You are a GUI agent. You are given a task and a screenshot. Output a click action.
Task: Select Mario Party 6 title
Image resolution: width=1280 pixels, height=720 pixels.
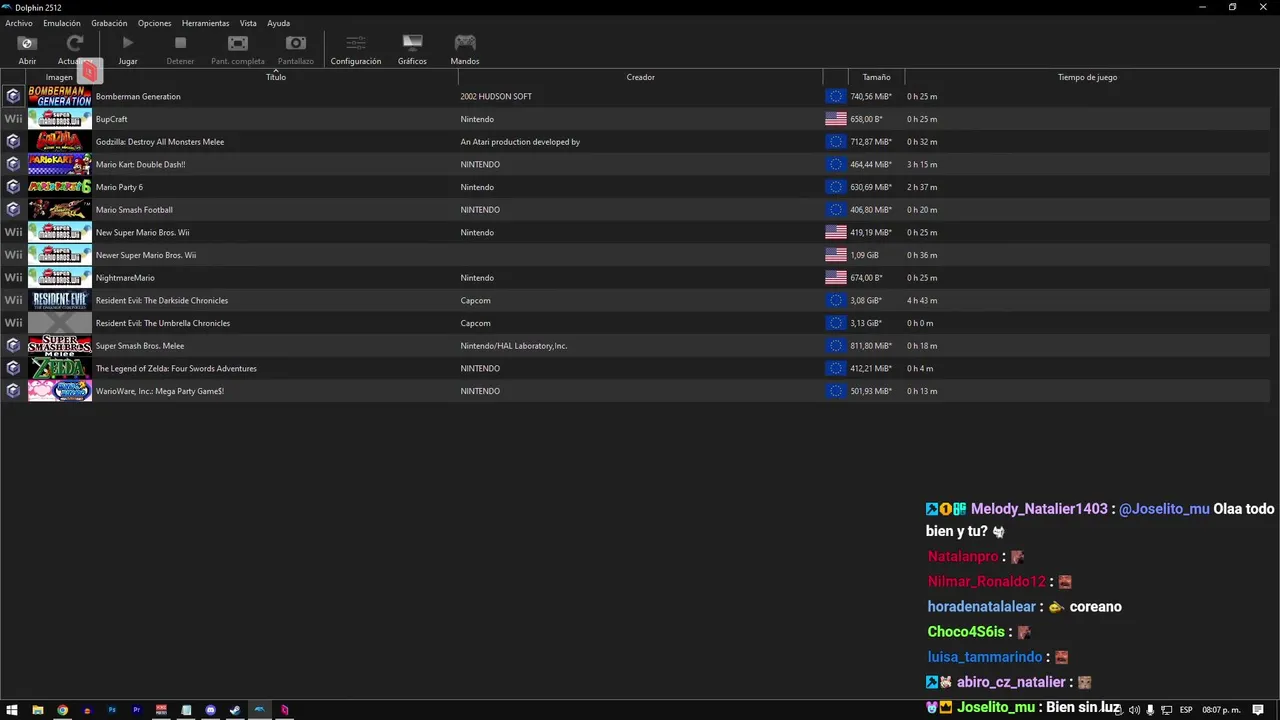point(119,187)
